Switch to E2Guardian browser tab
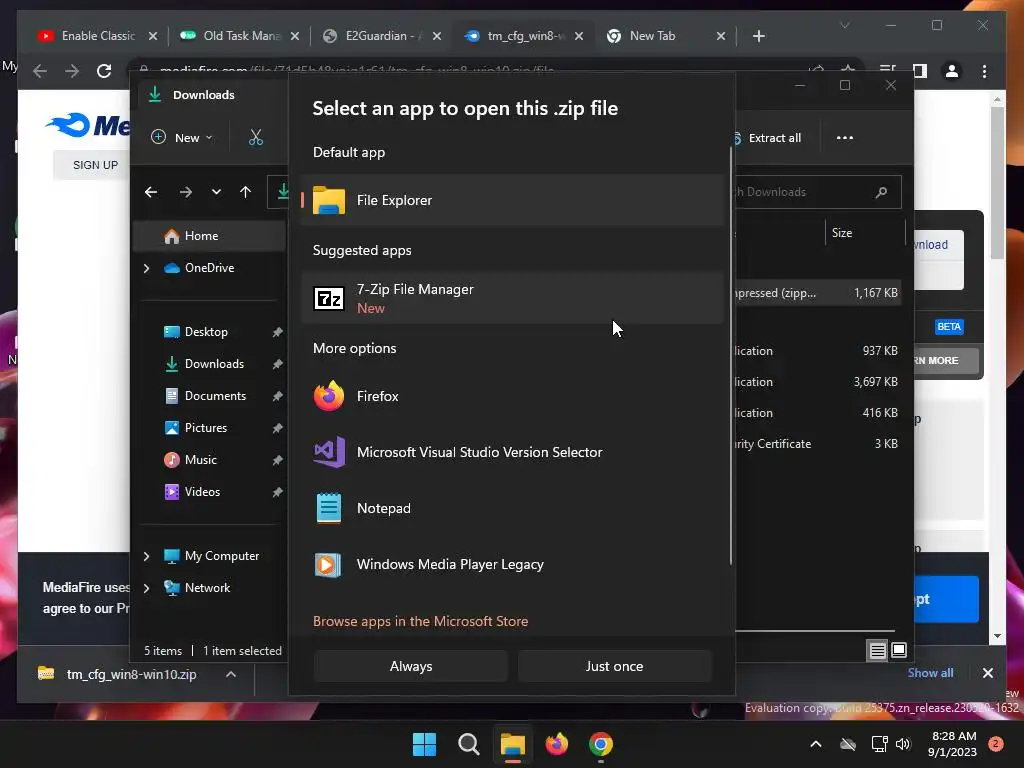 point(383,36)
